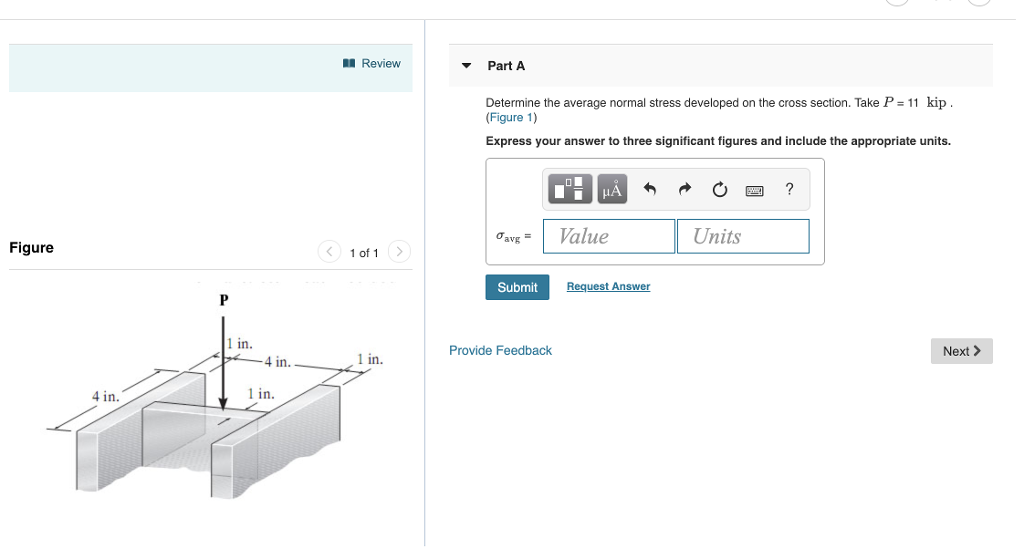Open the templates fraction tool
Viewport: 1024px width, 549px height.
point(569,189)
